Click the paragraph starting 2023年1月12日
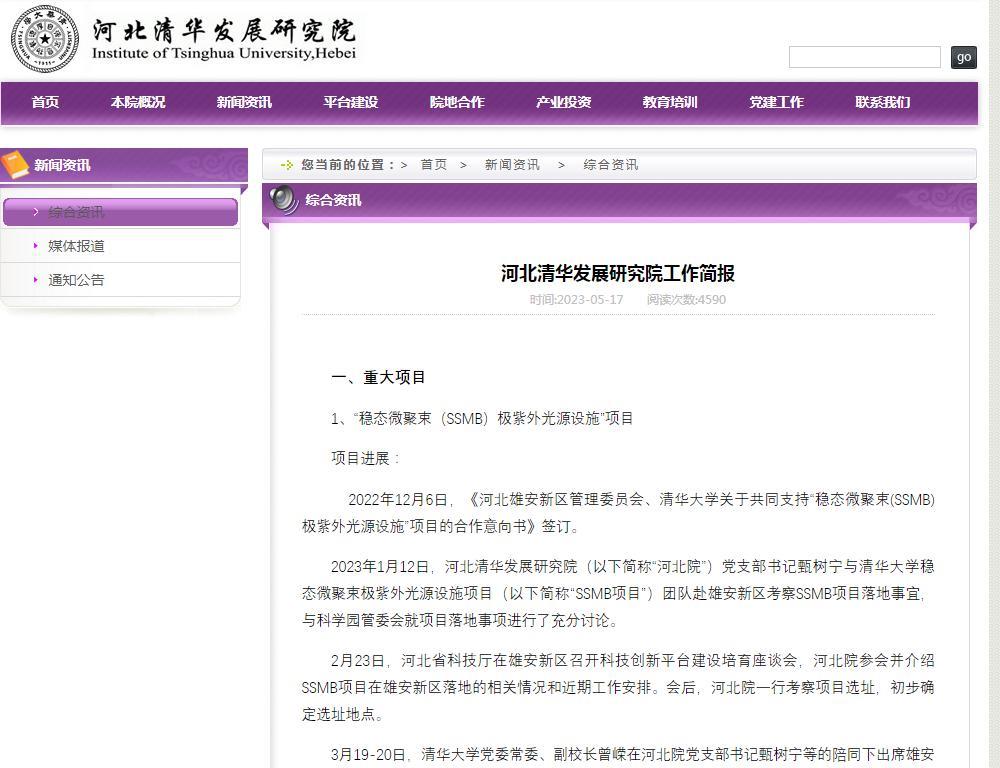Image resolution: width=1000 pixels, height=768 pixels. coord(618,593)
